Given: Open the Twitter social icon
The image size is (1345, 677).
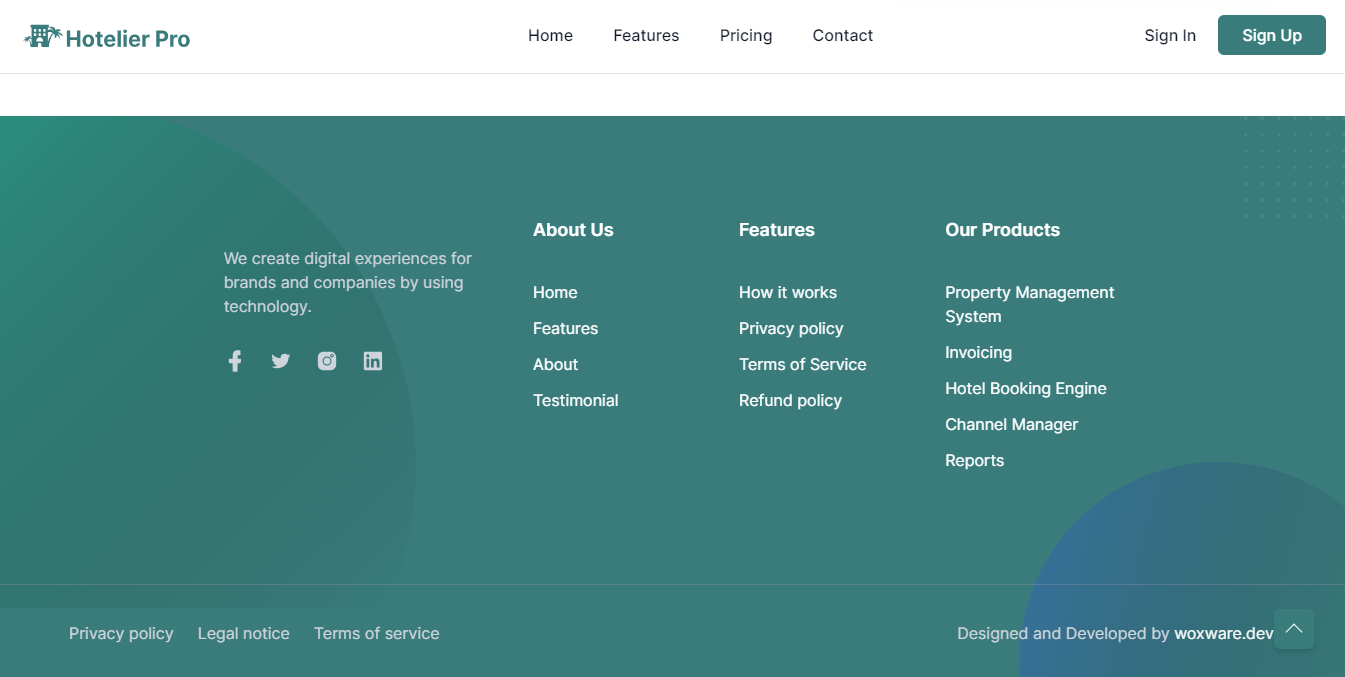Looking at the screenshot, I should click(x=281, y=361).
